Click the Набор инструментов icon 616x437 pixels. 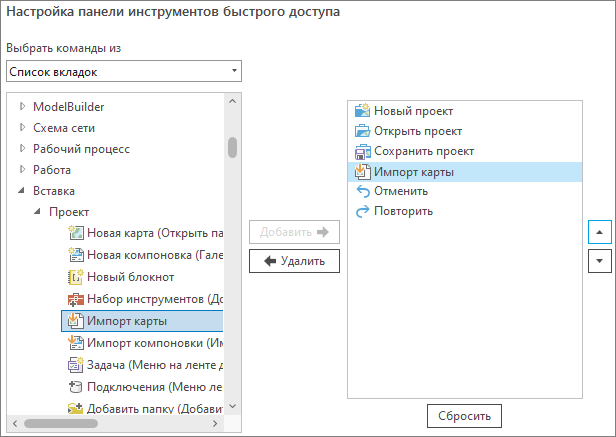coord(75,299)
